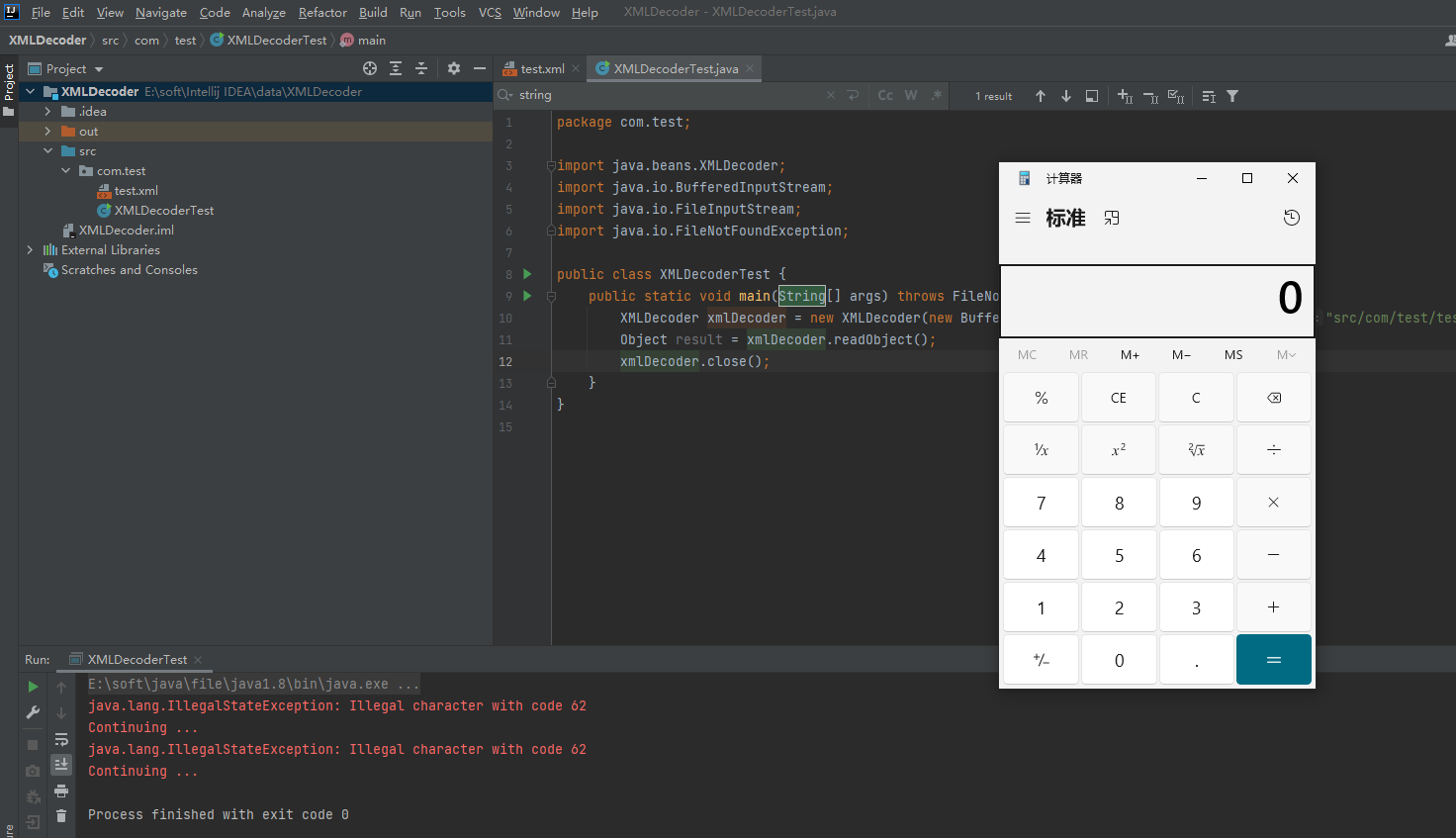Click the M+ button in Calculator
Image resolution: width=1456 pixels, height=838 pixels.
click(1130, 354)
